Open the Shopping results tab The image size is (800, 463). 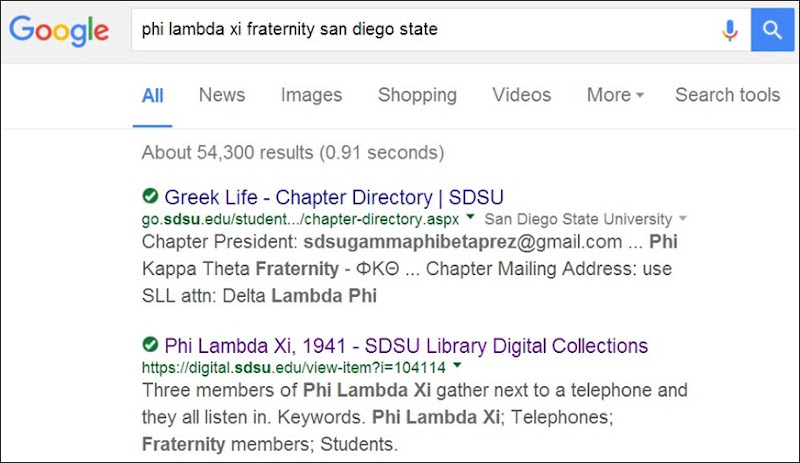tap(417, 95)
